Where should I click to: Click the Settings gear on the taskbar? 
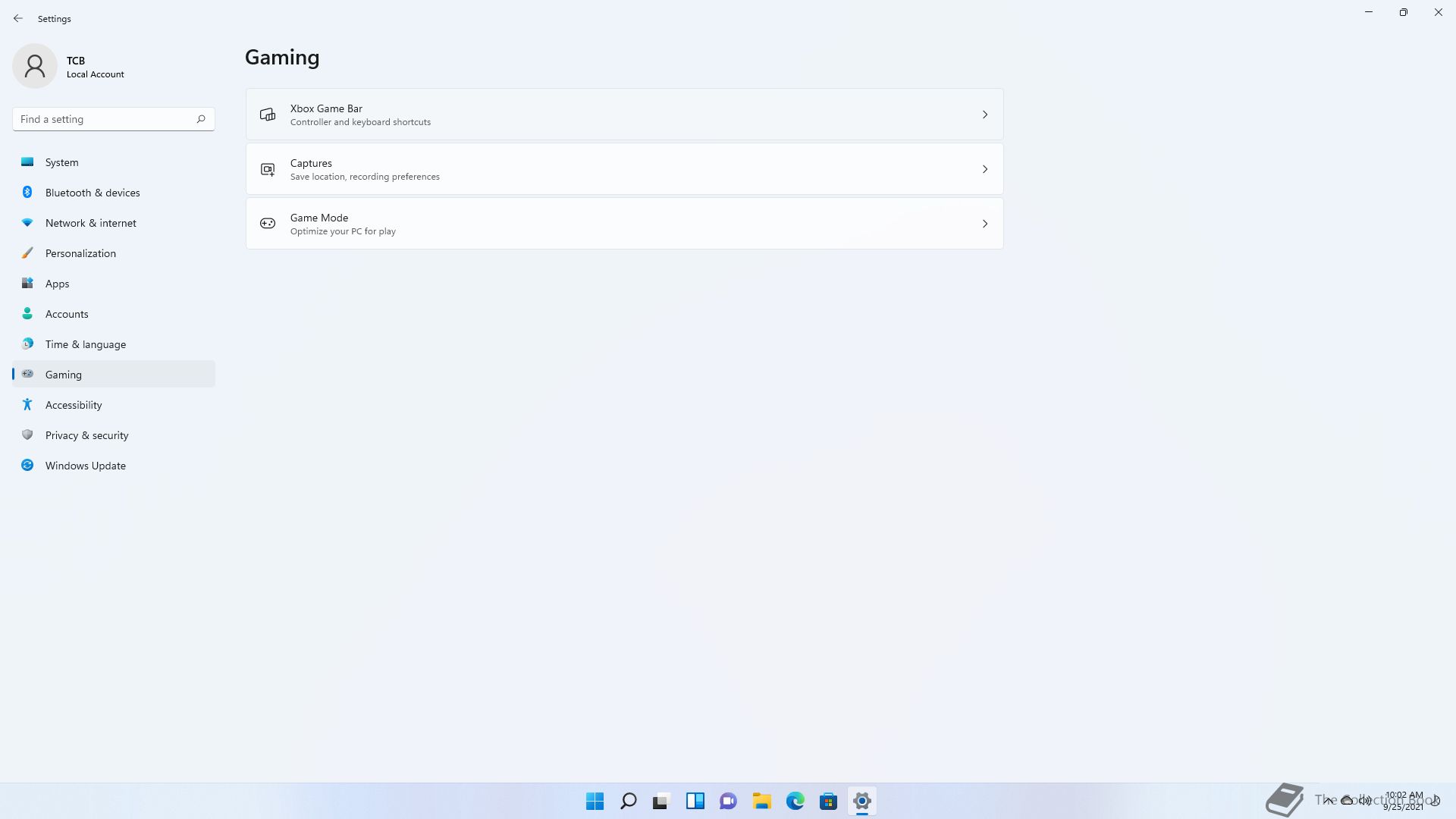(862, 801)
